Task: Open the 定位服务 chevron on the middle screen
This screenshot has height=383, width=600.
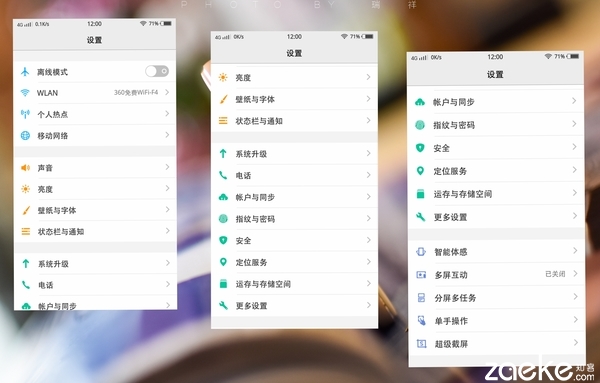Action: (x=368, y=262)
